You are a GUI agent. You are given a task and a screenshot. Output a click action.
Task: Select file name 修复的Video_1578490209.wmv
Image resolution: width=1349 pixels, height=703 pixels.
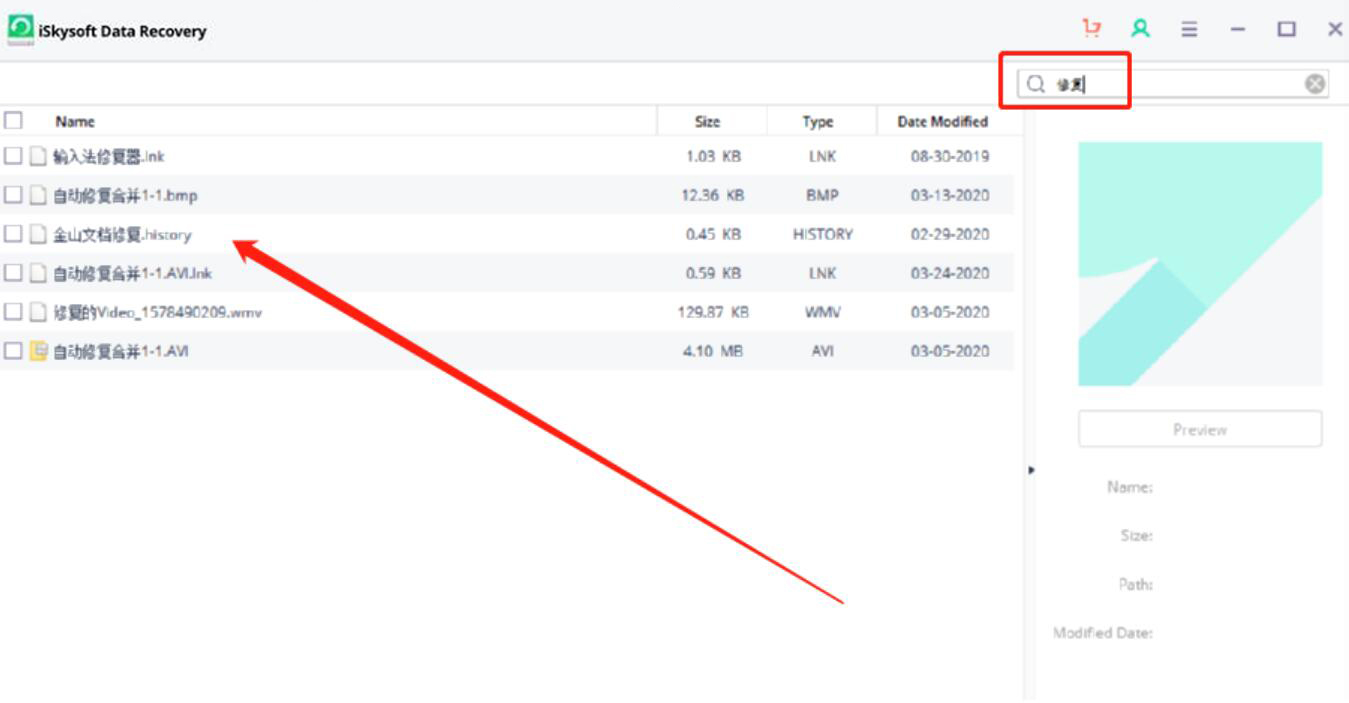157,313
